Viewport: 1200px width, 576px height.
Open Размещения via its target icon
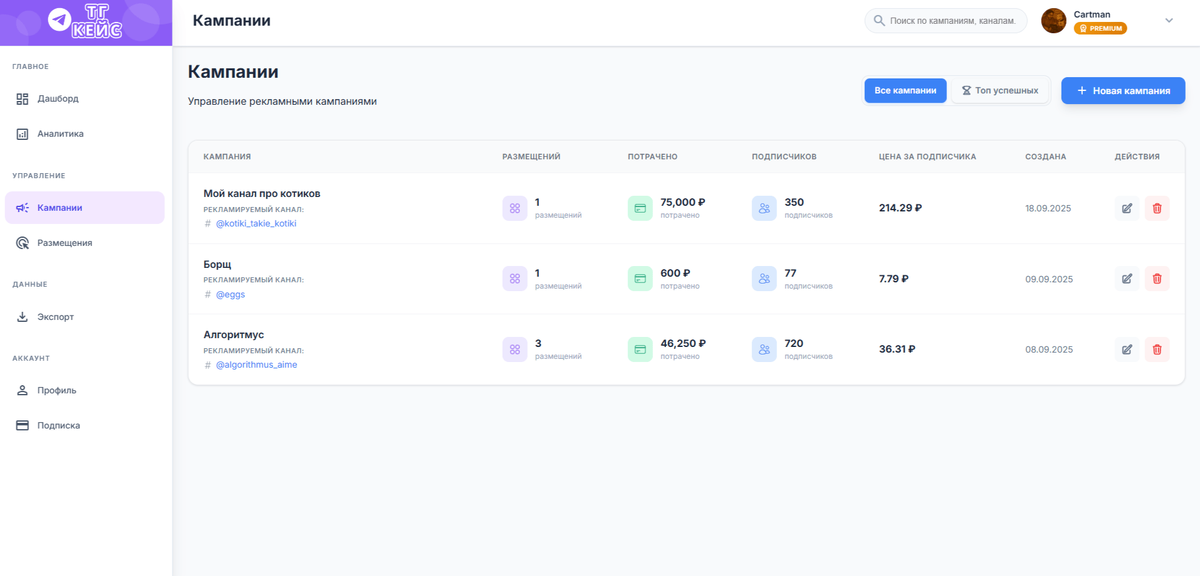click(21, 242)
